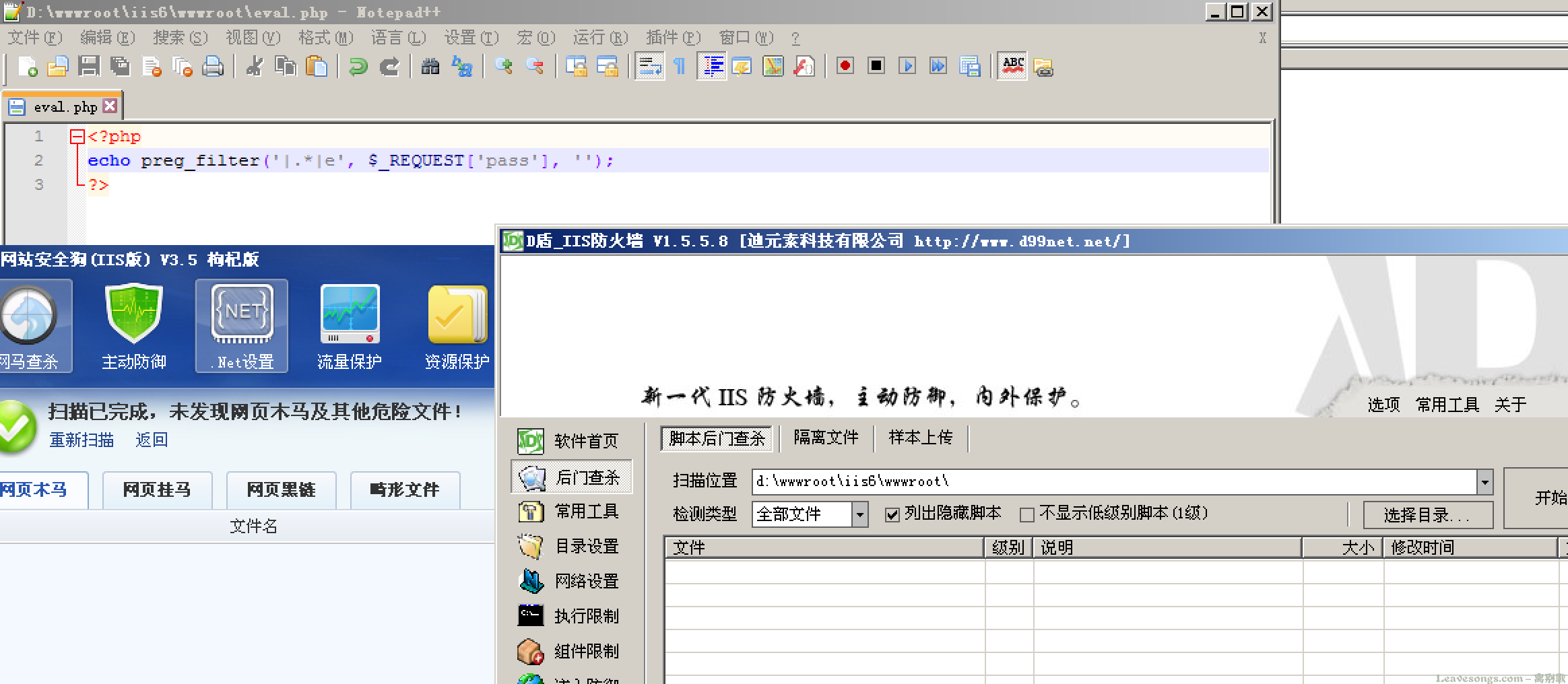Select 常用工具 in D盾 sidebar

(571, 512)
